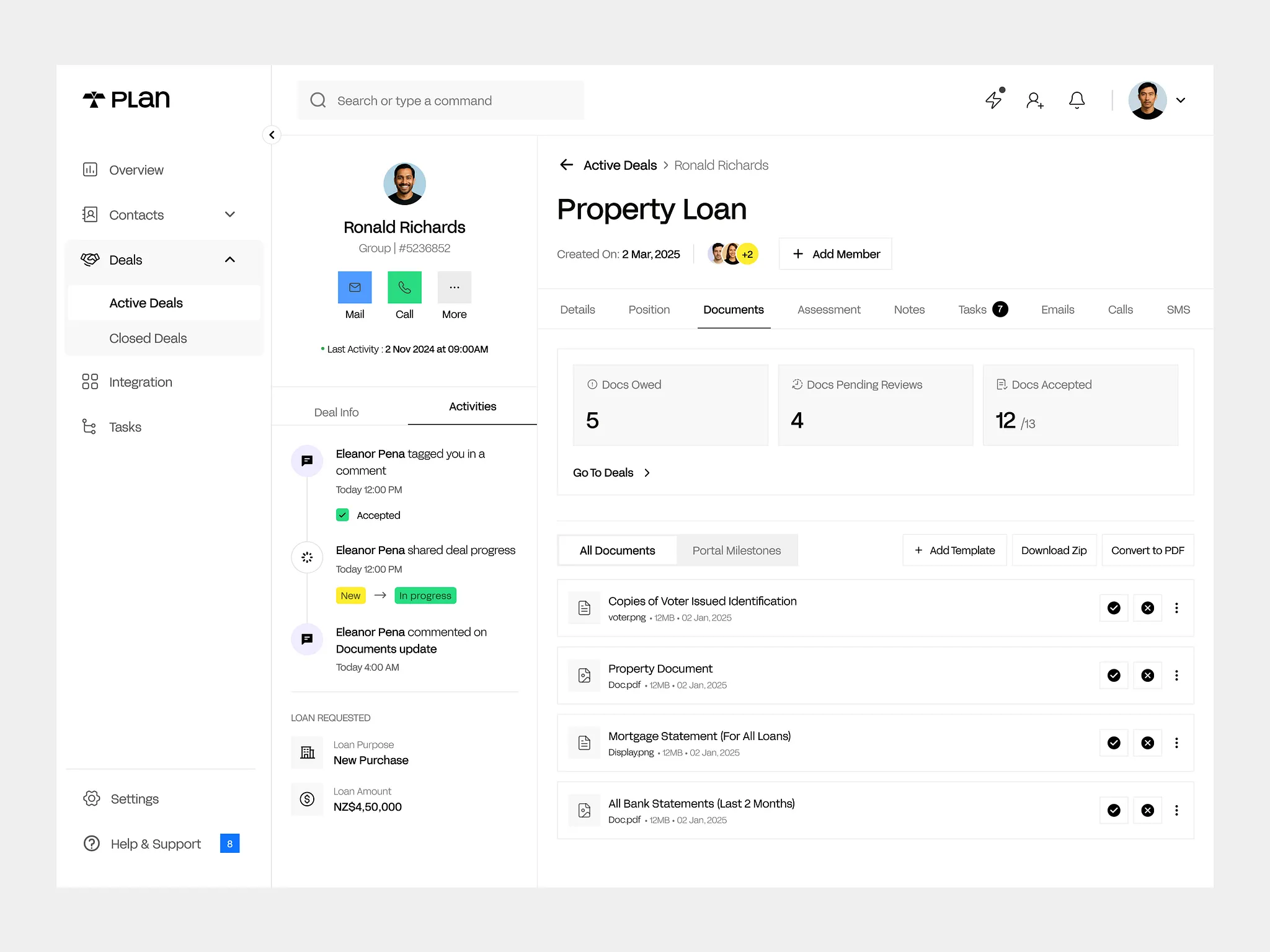Switch to the Deal Info tab
This screenshot has width=1270, height=952.
click(336, 412)
